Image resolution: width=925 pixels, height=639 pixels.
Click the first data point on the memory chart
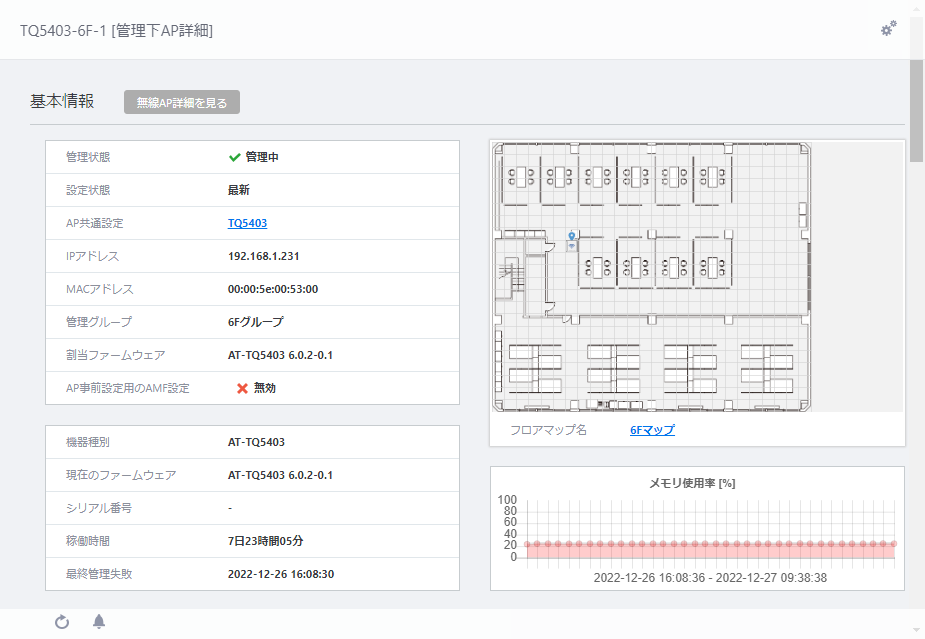point(527,544)
